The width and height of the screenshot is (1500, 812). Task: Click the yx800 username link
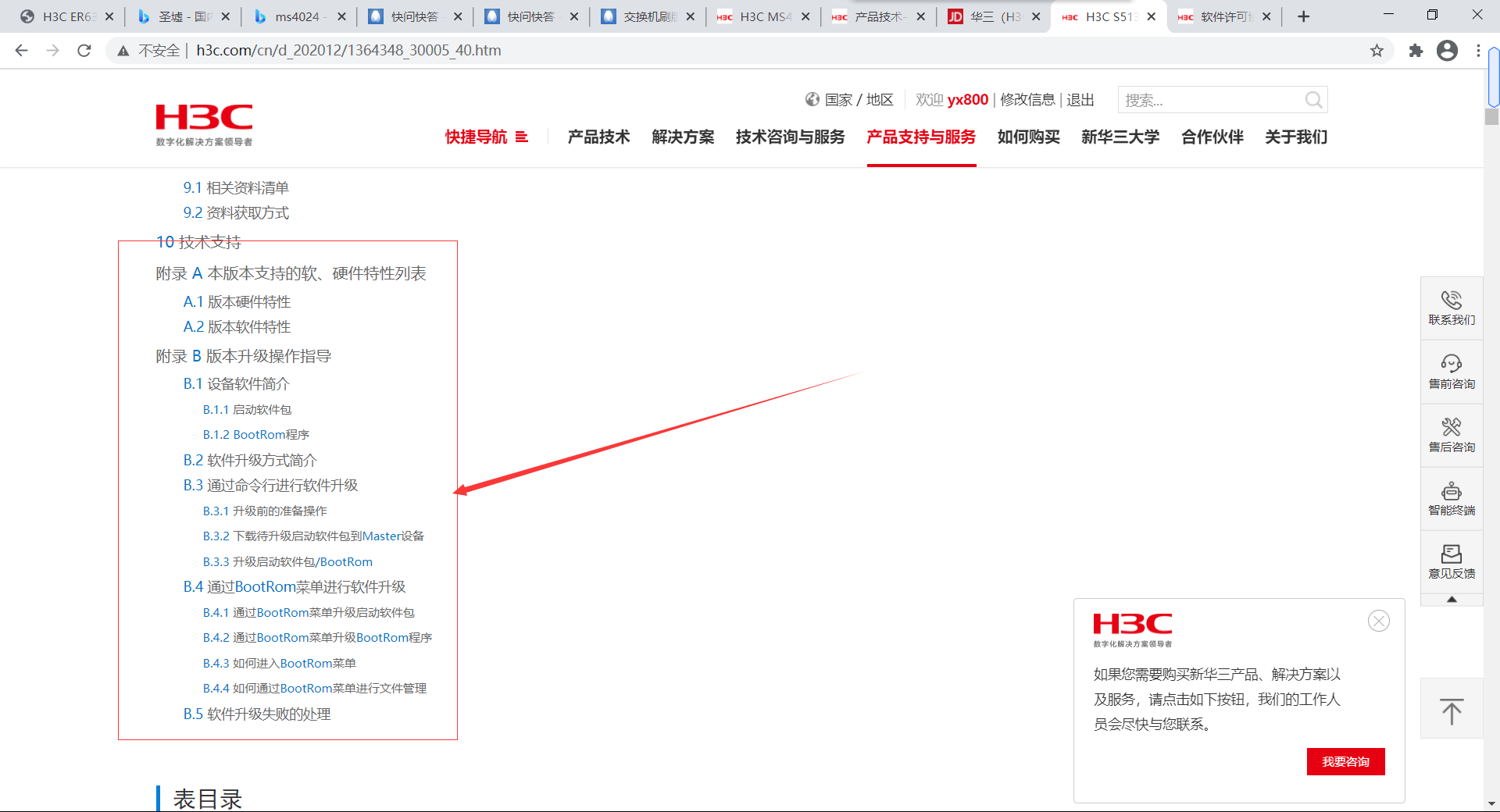tap(968, 100)
